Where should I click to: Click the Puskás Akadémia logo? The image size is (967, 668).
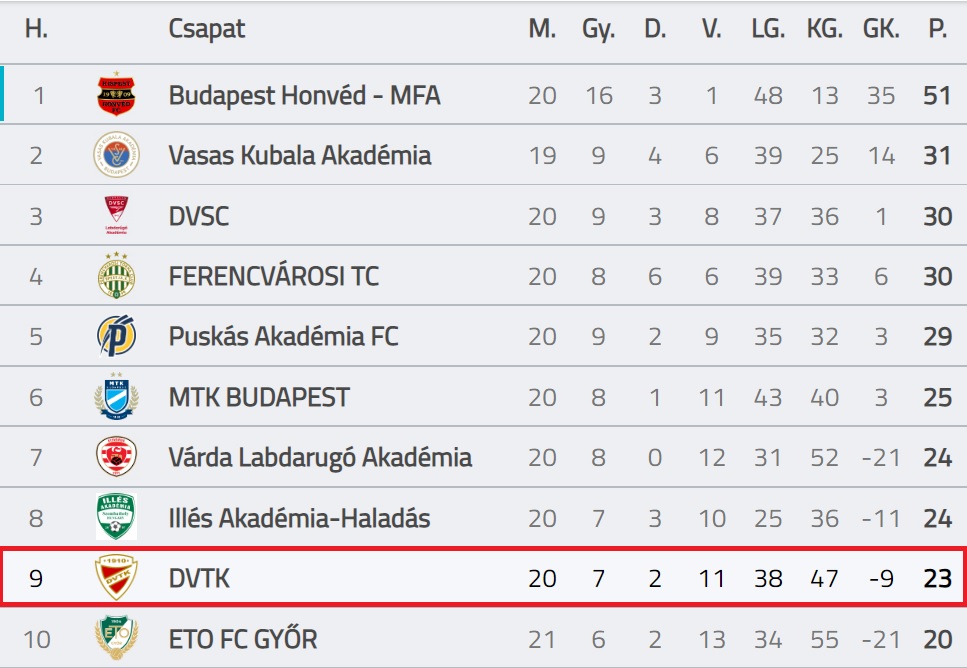pyautogui.click(x=116, y=336)
